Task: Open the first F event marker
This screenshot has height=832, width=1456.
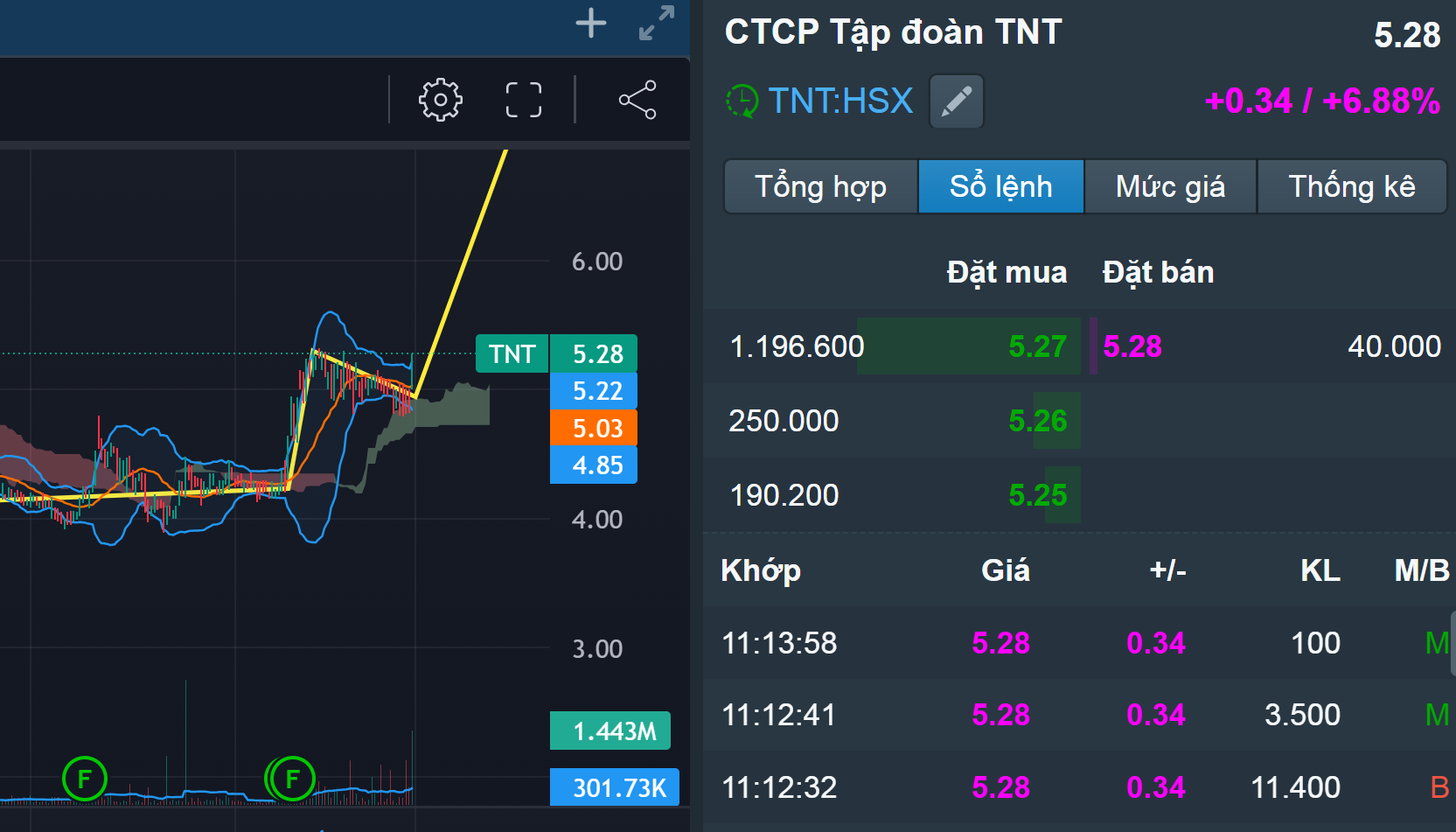Action: tap(85, 779)
